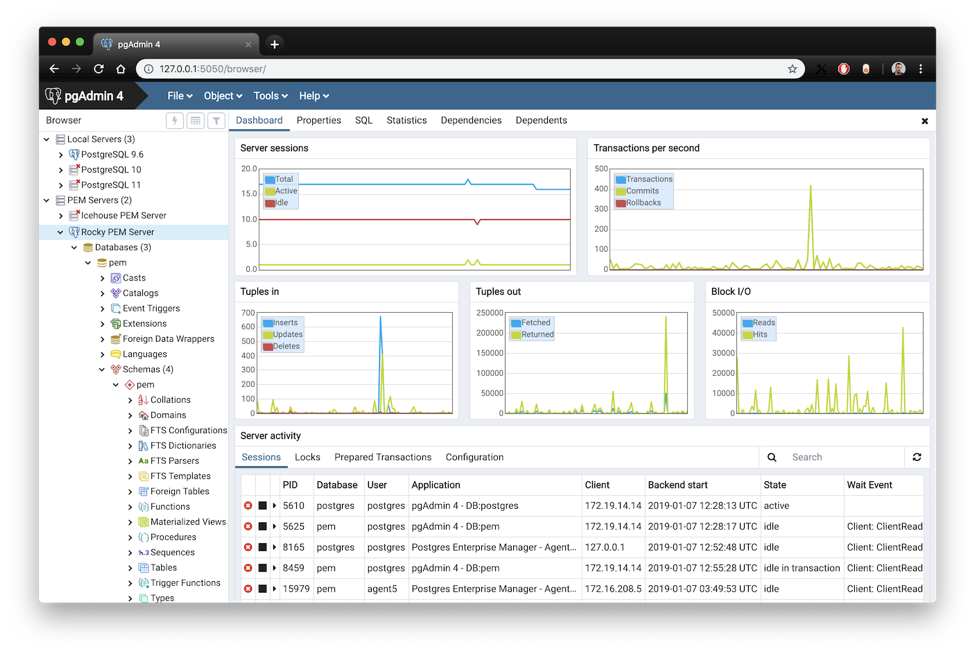Switch to the Locks tab
The height and width of the screenshot is (652, 974).
coord(308,457)
